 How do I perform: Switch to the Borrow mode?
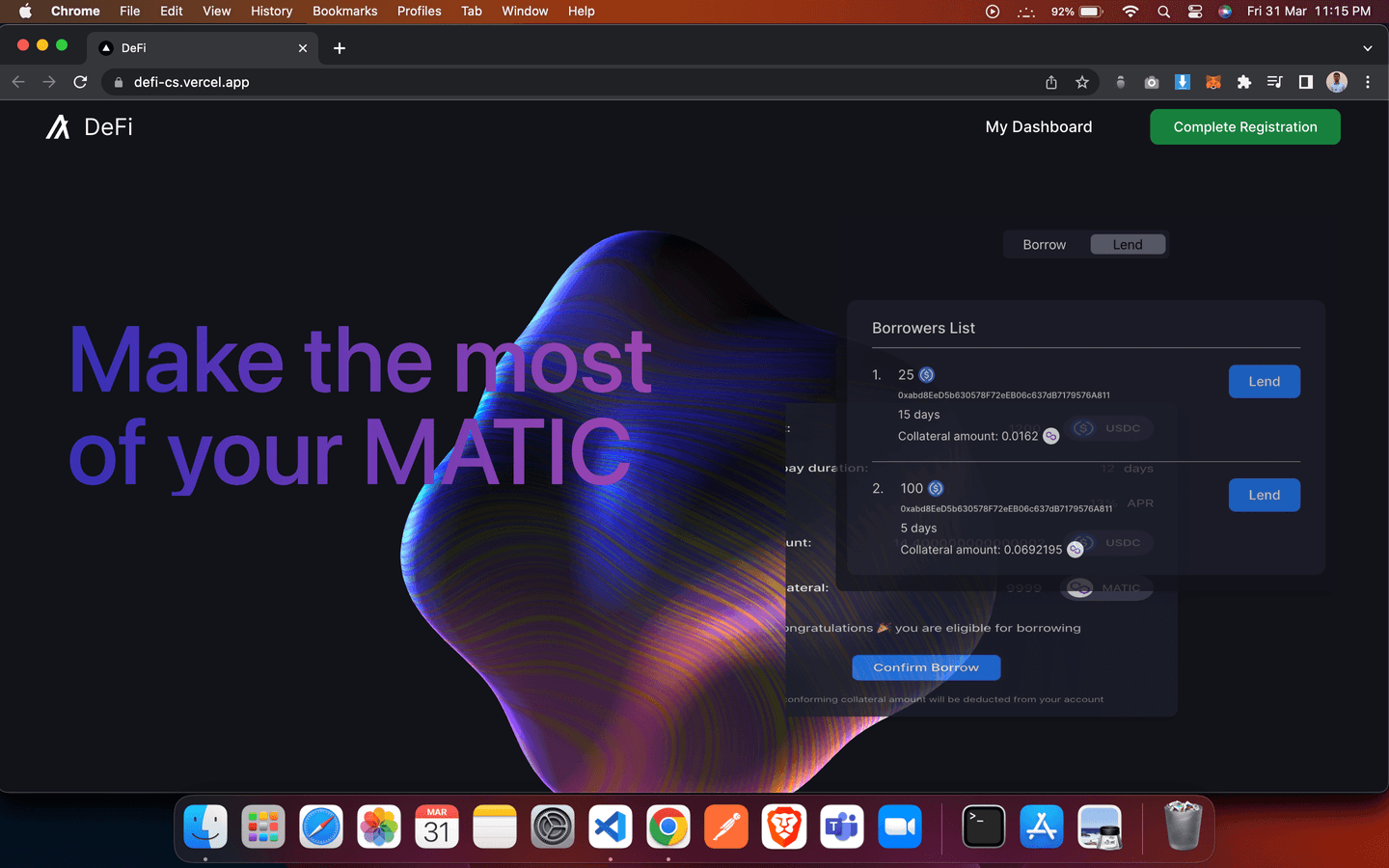[x=1045, y=245]
